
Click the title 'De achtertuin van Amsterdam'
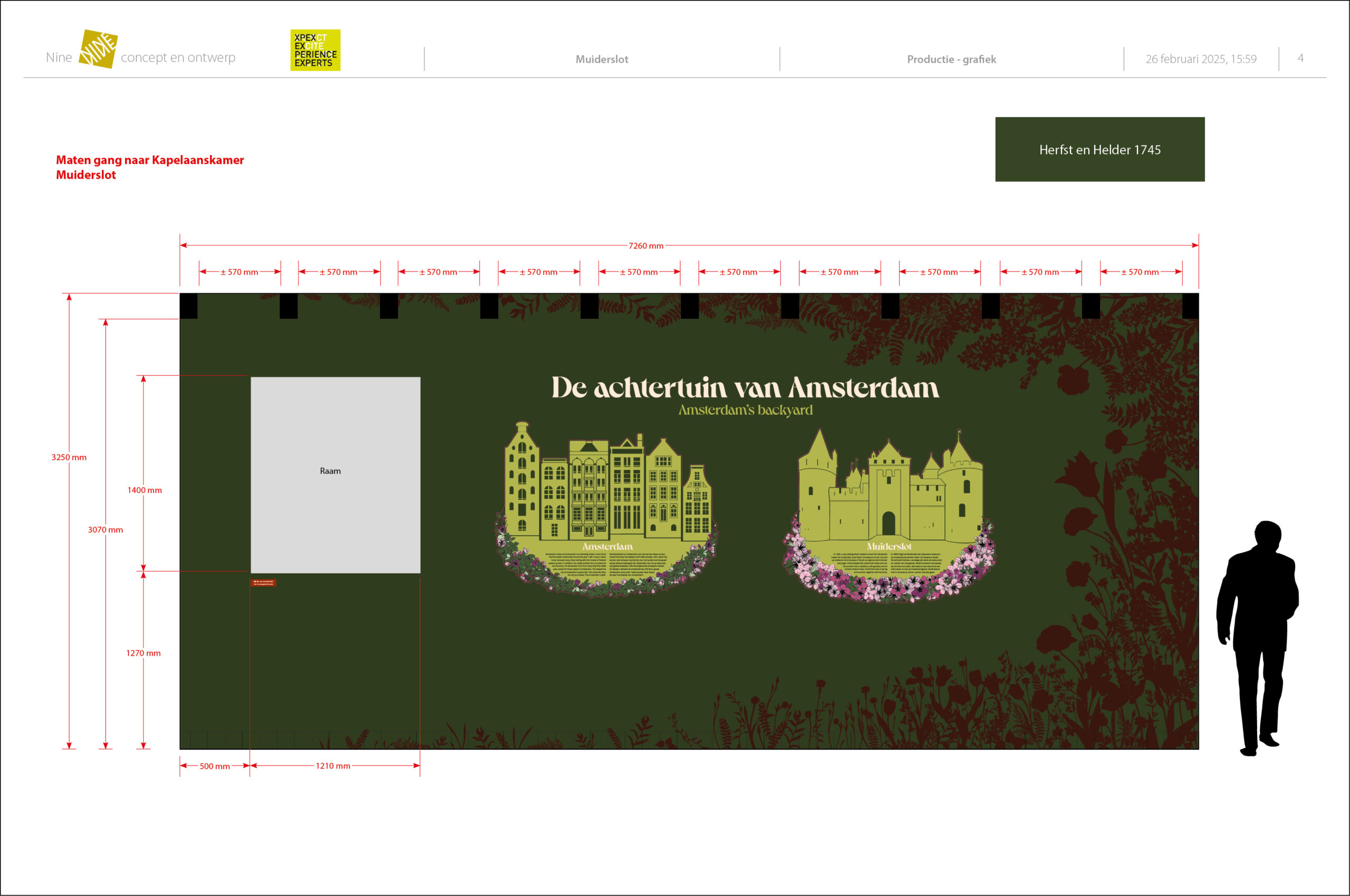point(745,387)
